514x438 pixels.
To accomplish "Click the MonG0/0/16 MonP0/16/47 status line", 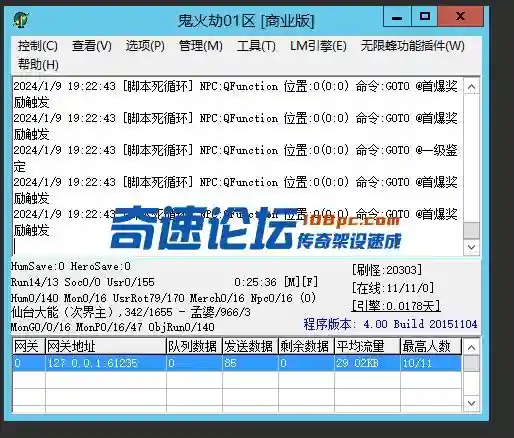I will pos(113,327).
